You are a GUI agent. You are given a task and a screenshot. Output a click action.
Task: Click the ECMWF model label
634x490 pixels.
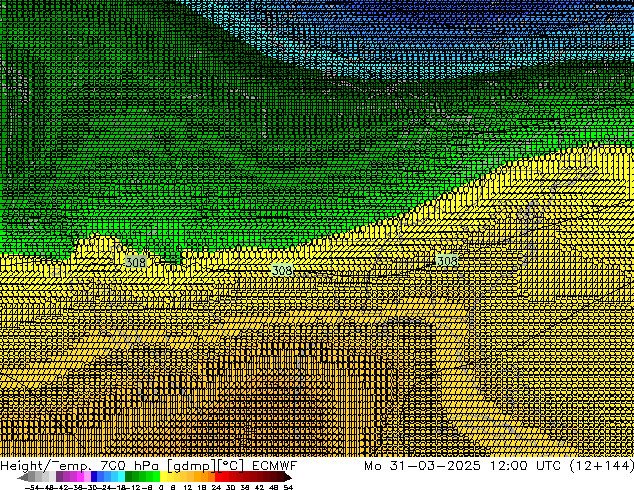[x=275, y=466]
